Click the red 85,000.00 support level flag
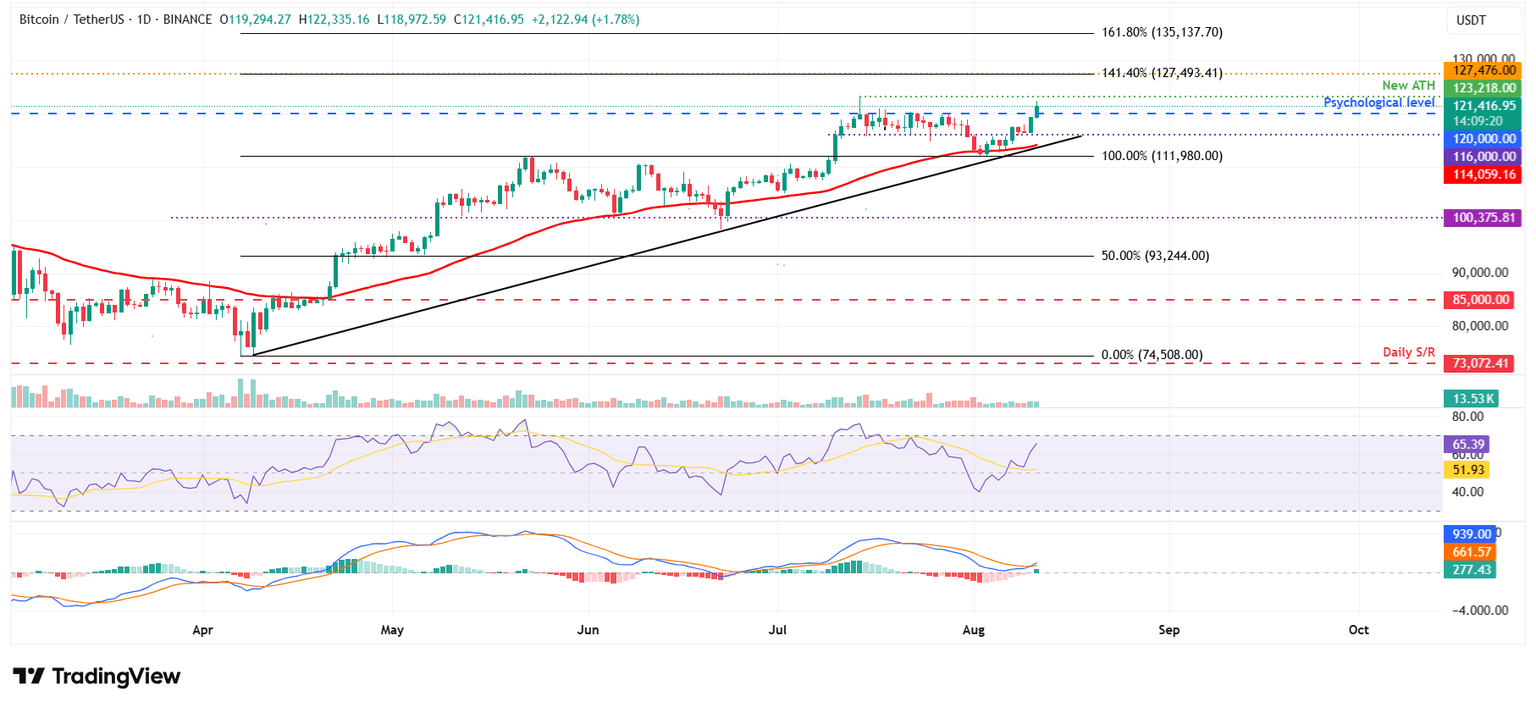The width and height of the screenshot is (1536, 708). coord(1484,299)
